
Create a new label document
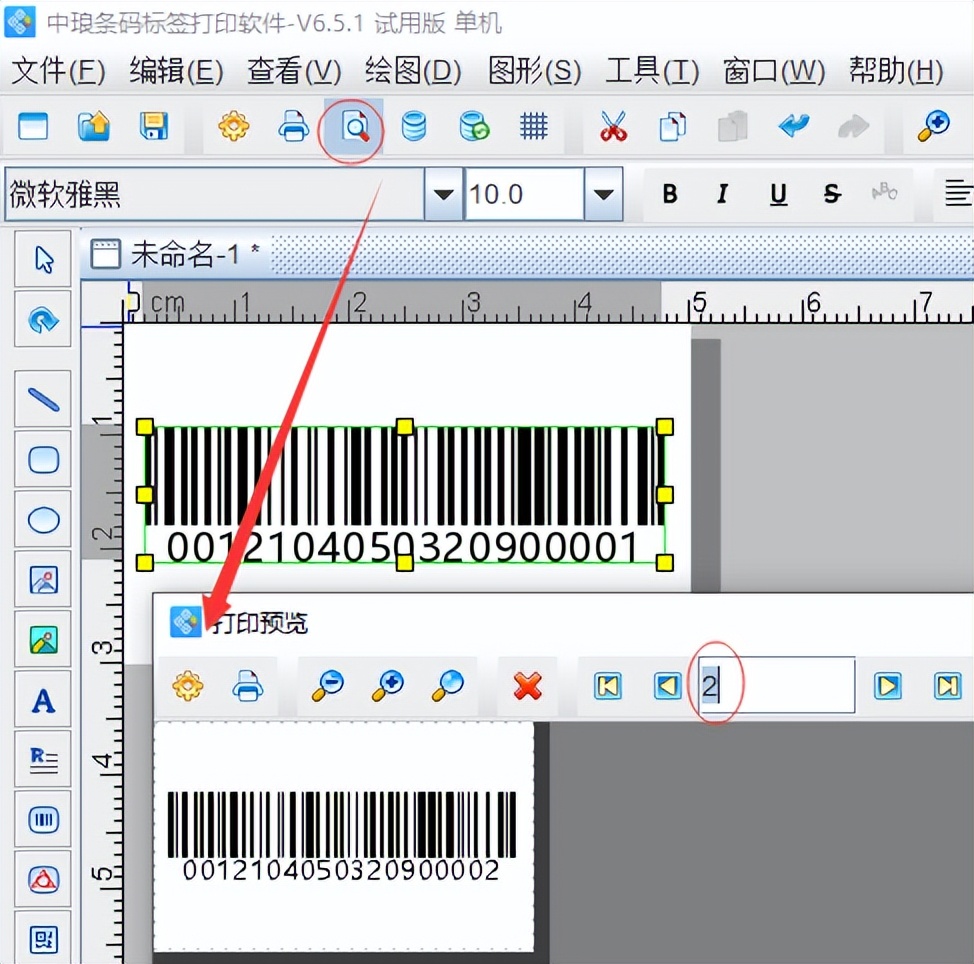[33, 127]
